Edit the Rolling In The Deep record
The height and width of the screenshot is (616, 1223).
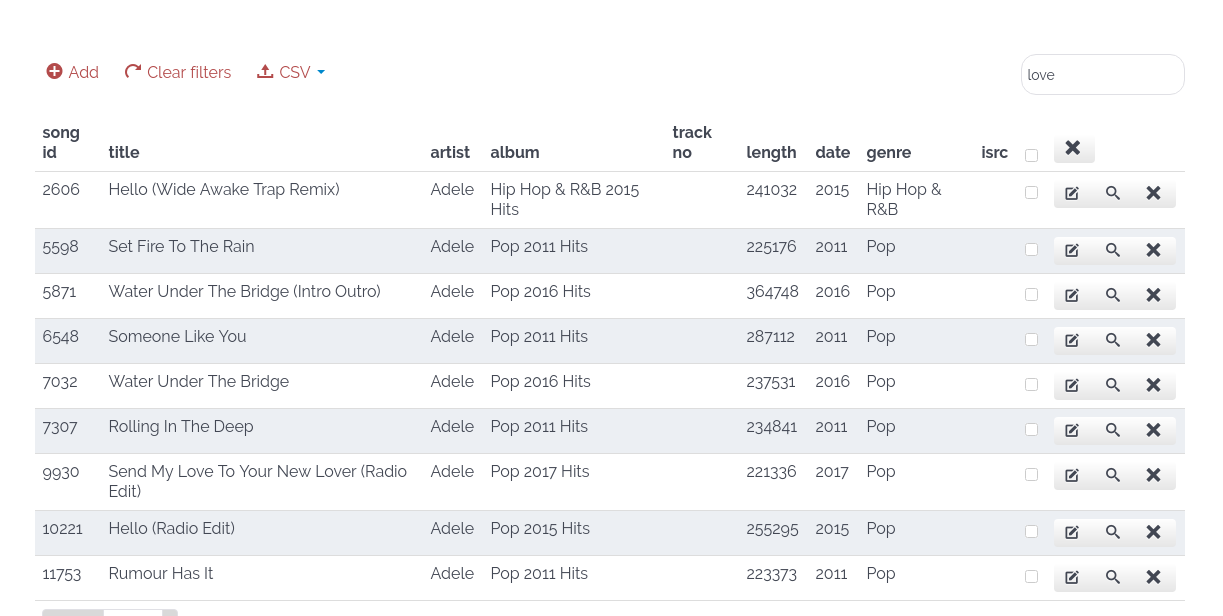click(x=1072, y=430)
